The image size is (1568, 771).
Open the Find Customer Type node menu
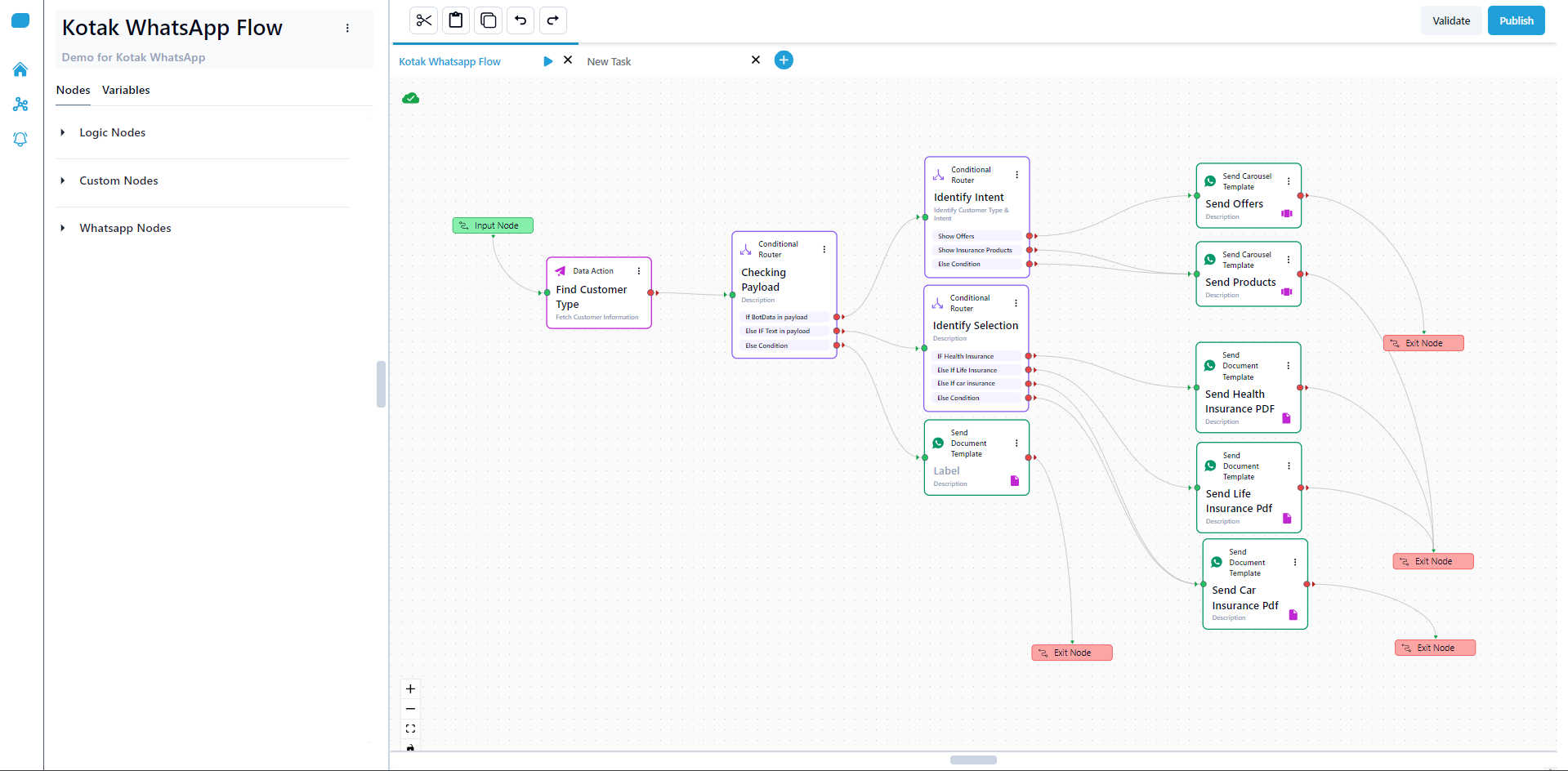click(x=639, y=271)
